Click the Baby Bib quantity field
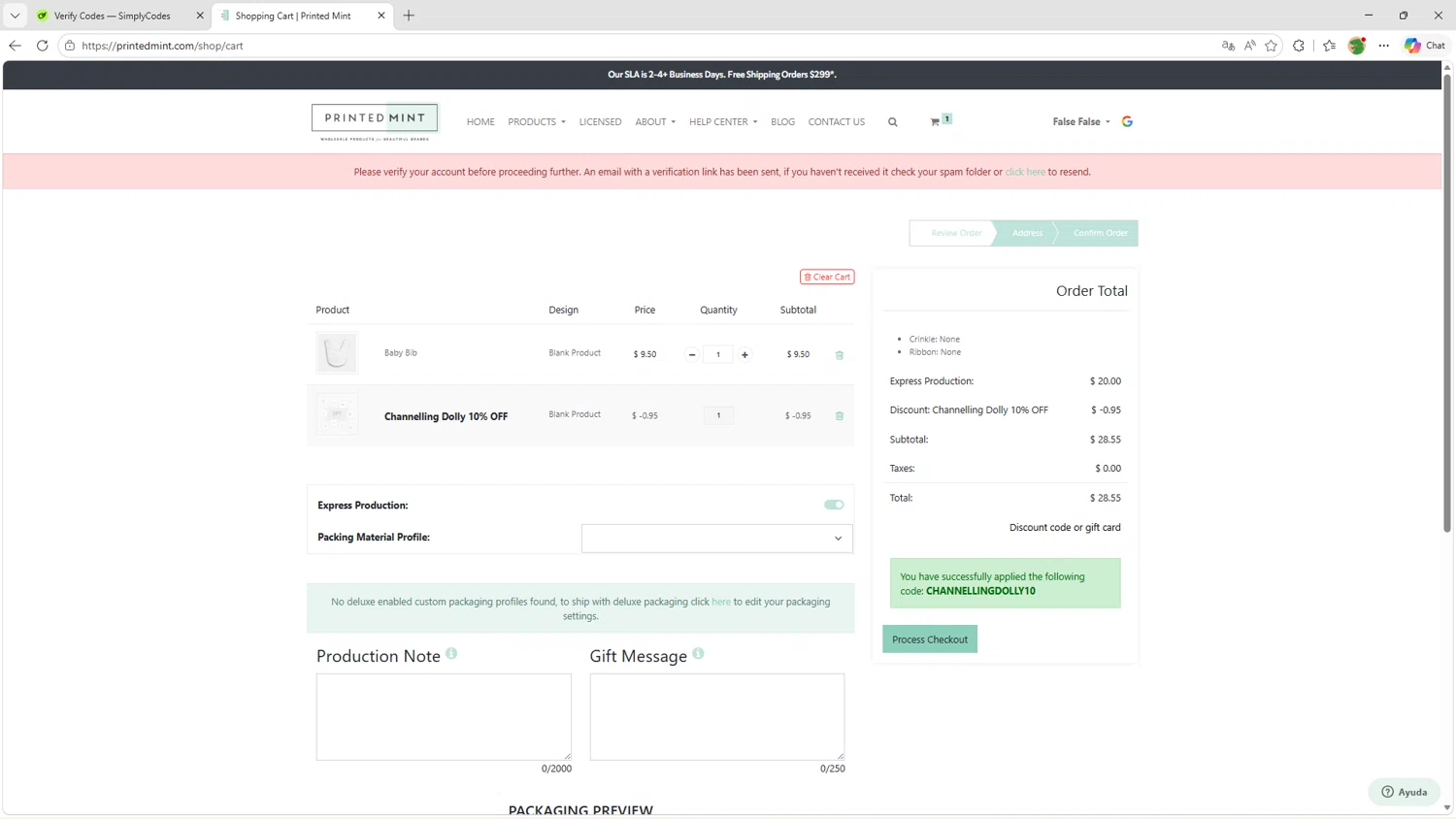Screen dimensions: 1456x819 718,355
